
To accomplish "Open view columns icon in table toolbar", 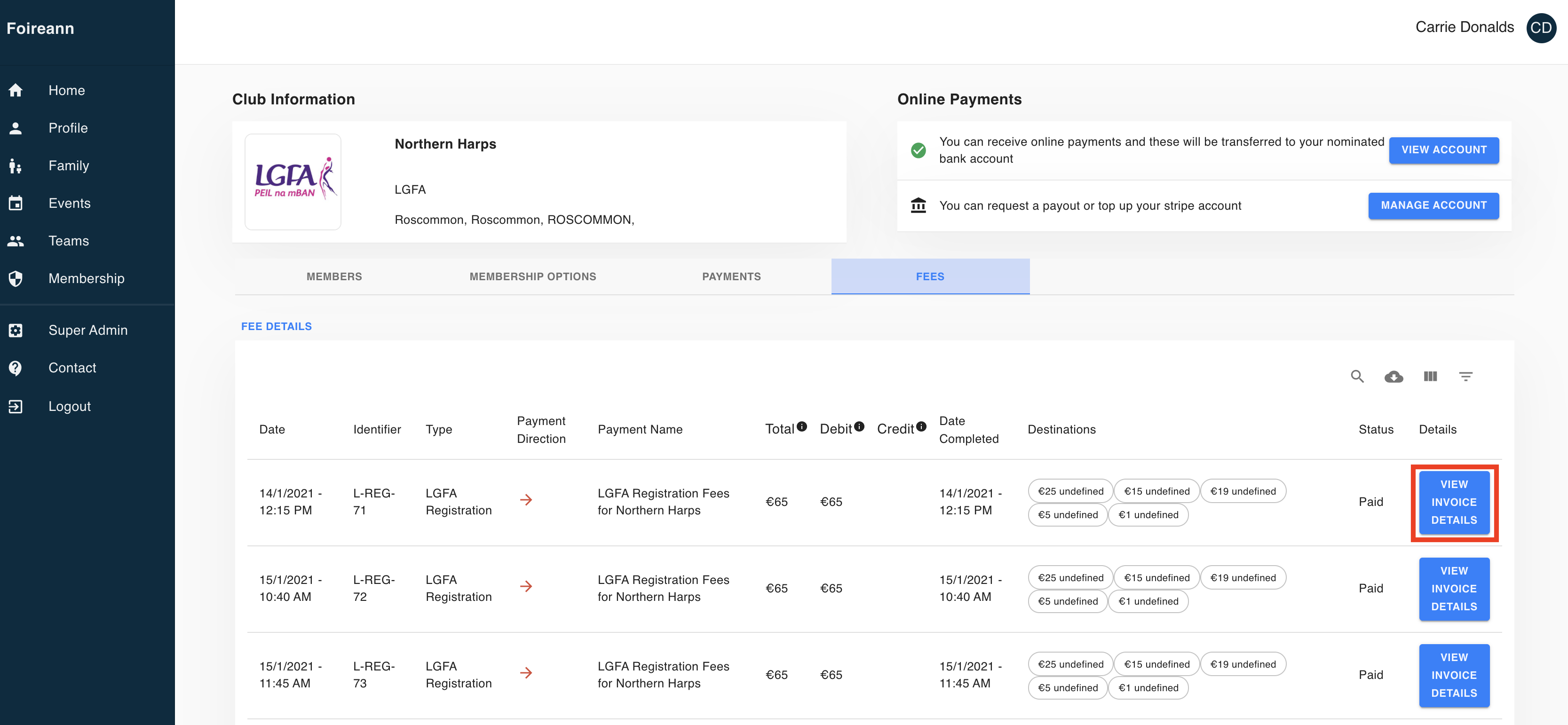I will pos(1430,377).
